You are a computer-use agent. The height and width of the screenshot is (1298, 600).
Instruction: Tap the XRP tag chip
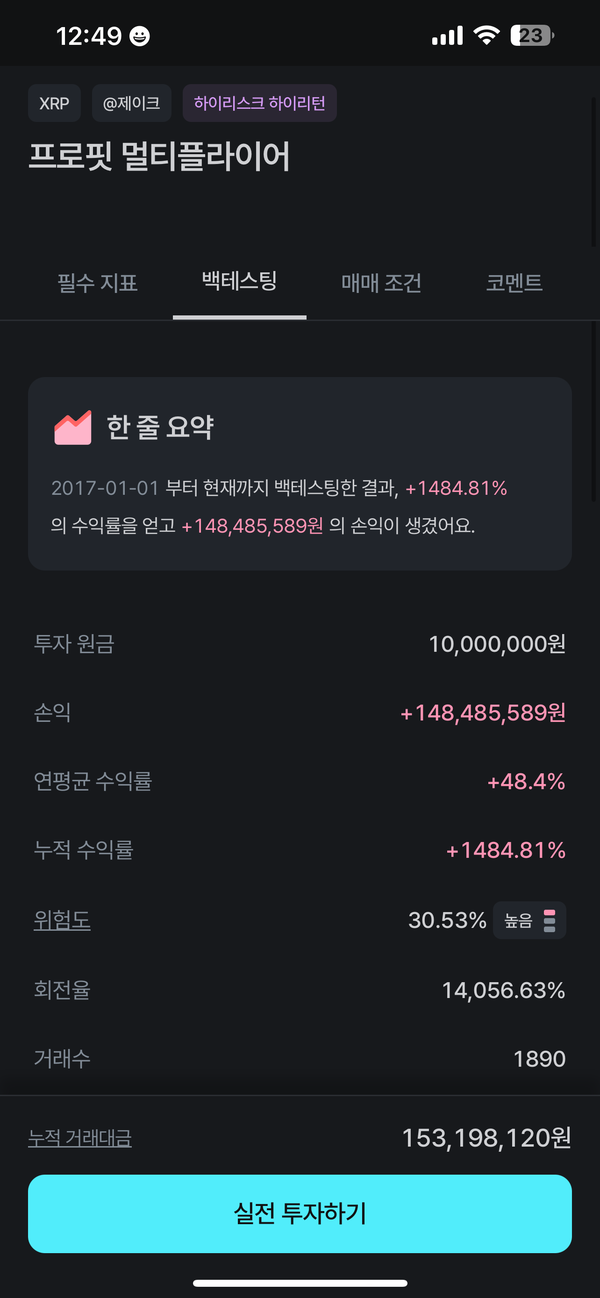pyautogui.click(x=54, y=103)
